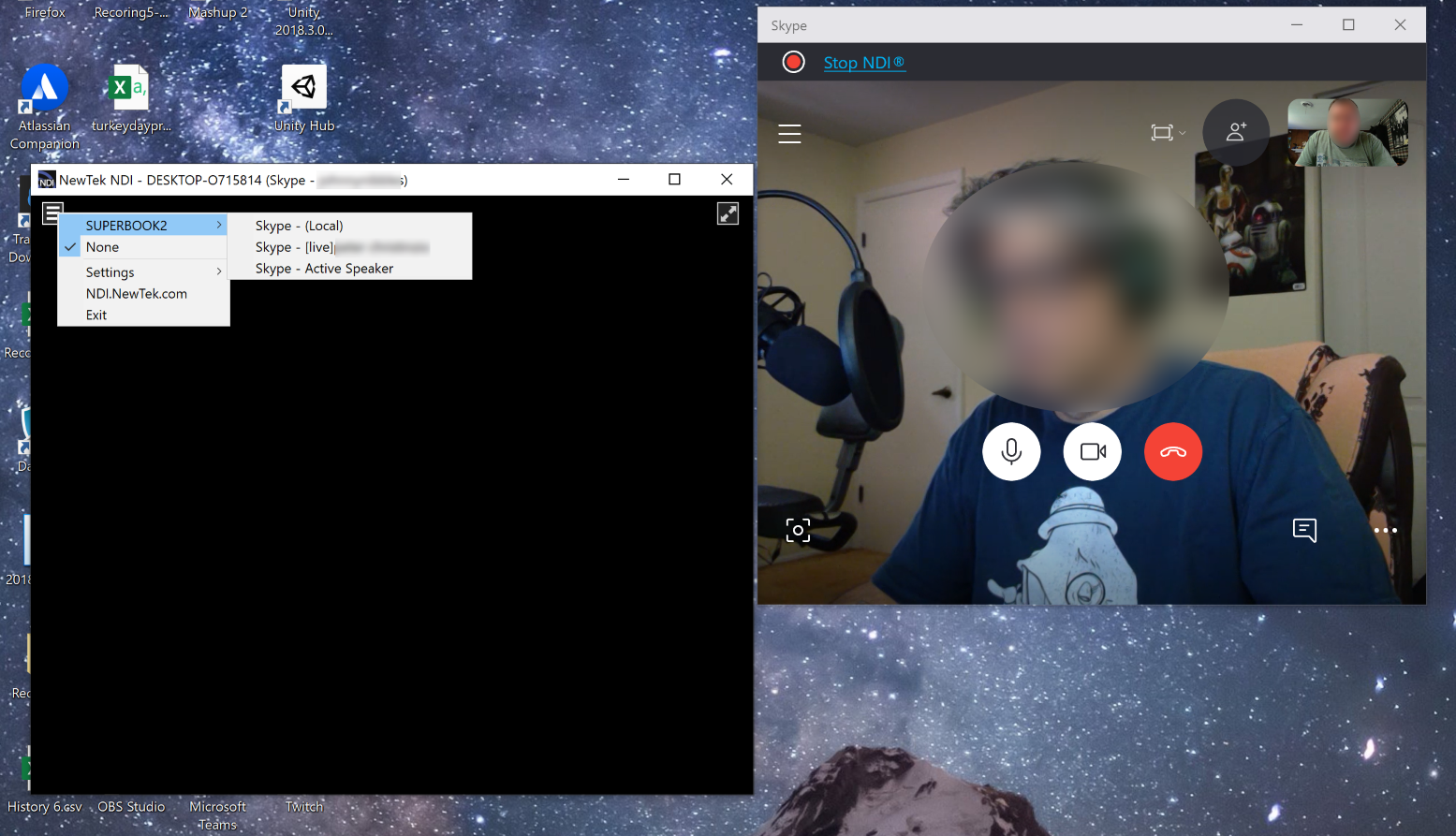Image resolution: width=1456 pixels, height=836 pixels.
Task: Minimize the NewTek NDI window
Action: (624, 179)
